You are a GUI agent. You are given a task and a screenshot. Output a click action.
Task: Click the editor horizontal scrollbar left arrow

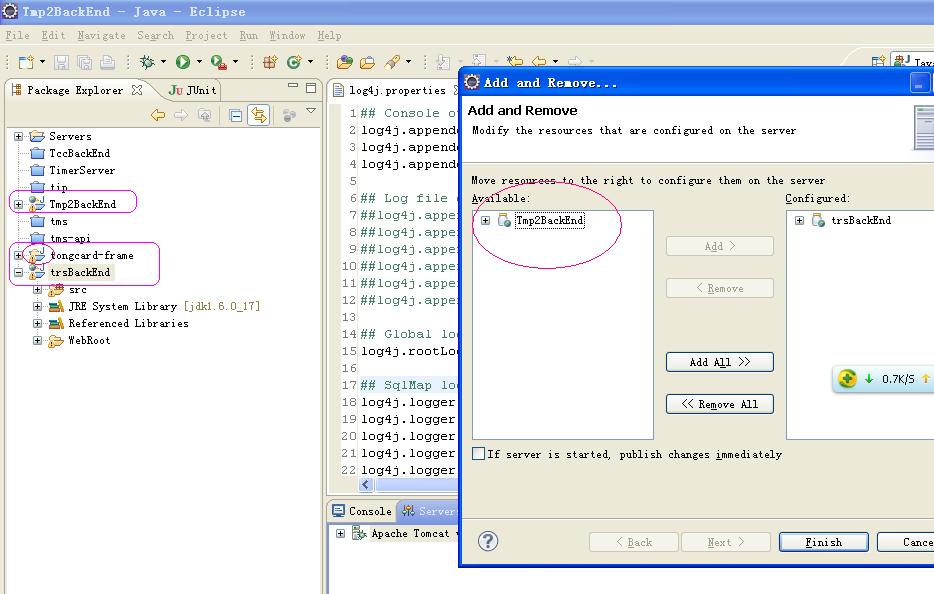pos(366,485)
